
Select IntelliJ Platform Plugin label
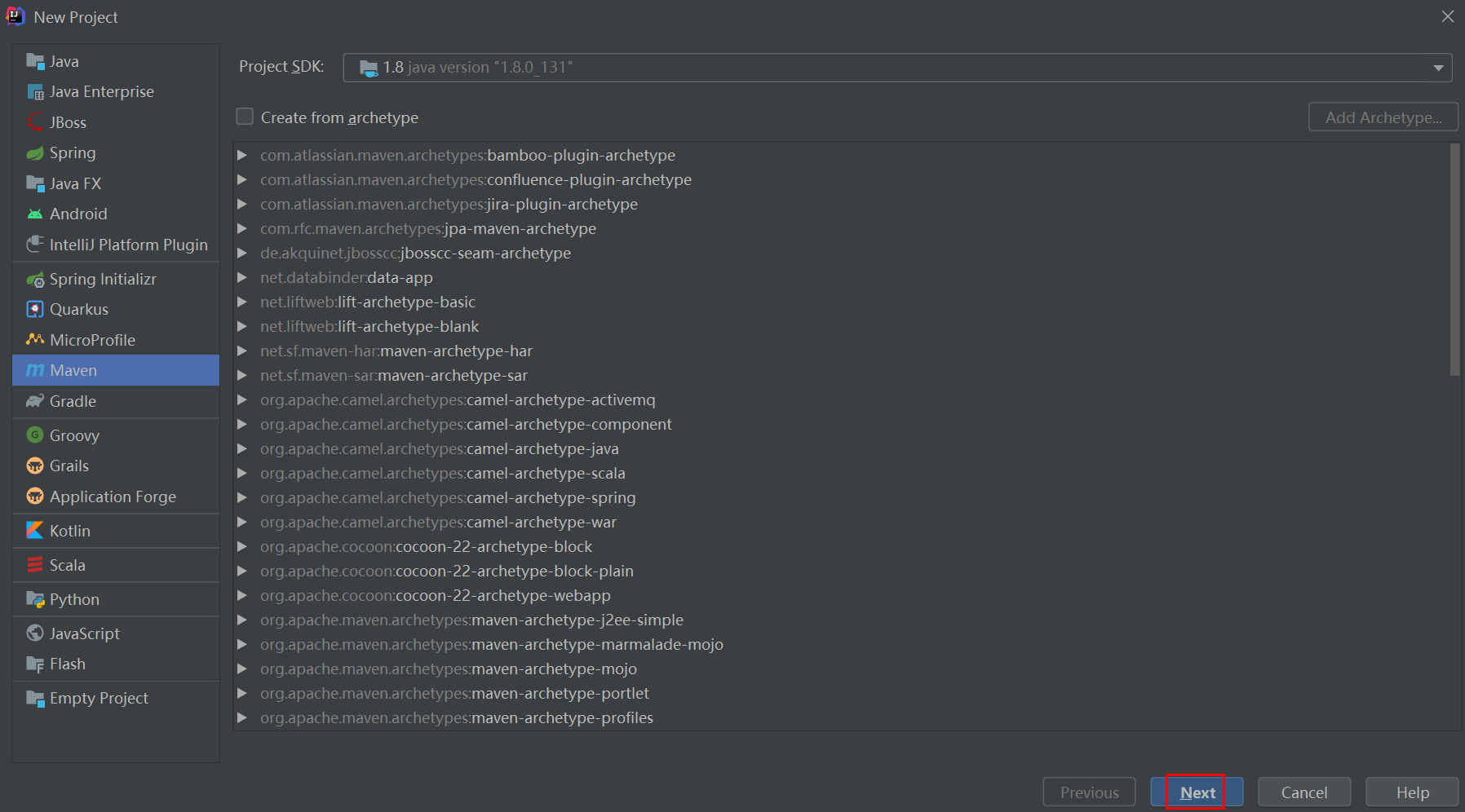[x=129, y=245]
